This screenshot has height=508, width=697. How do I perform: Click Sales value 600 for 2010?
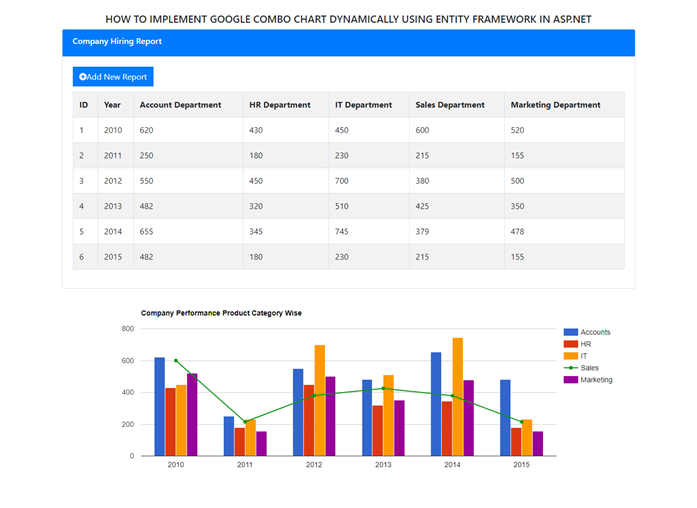pos(422,130)
